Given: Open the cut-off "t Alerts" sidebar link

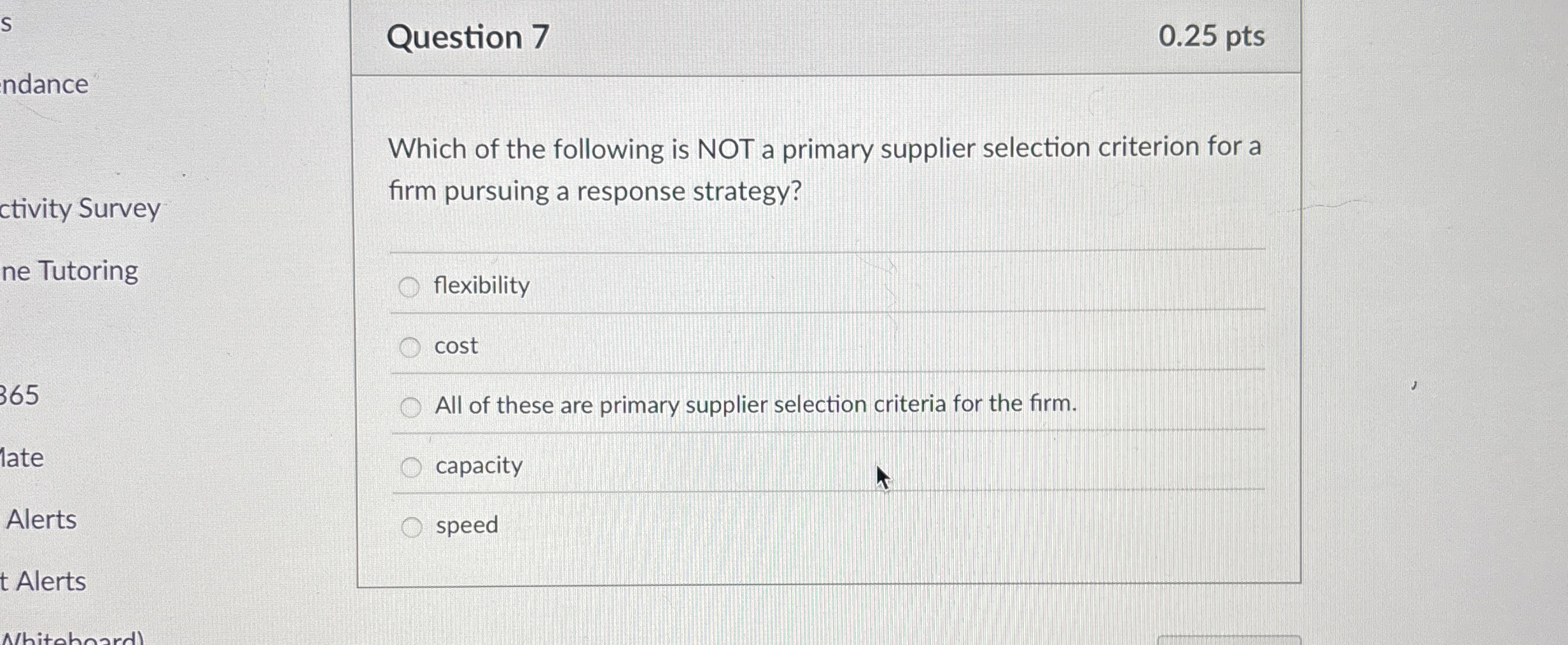Looking at the screenshot, I should (x=43, y=581).
